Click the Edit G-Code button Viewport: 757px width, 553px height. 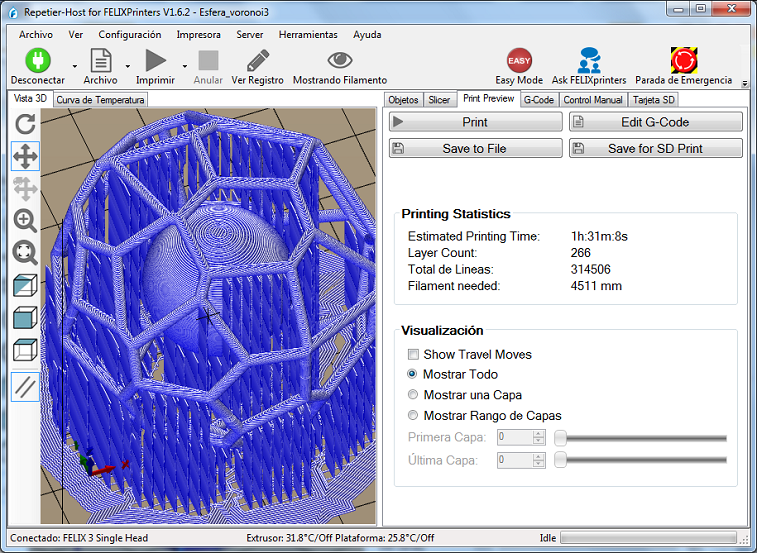coord(656,122)
